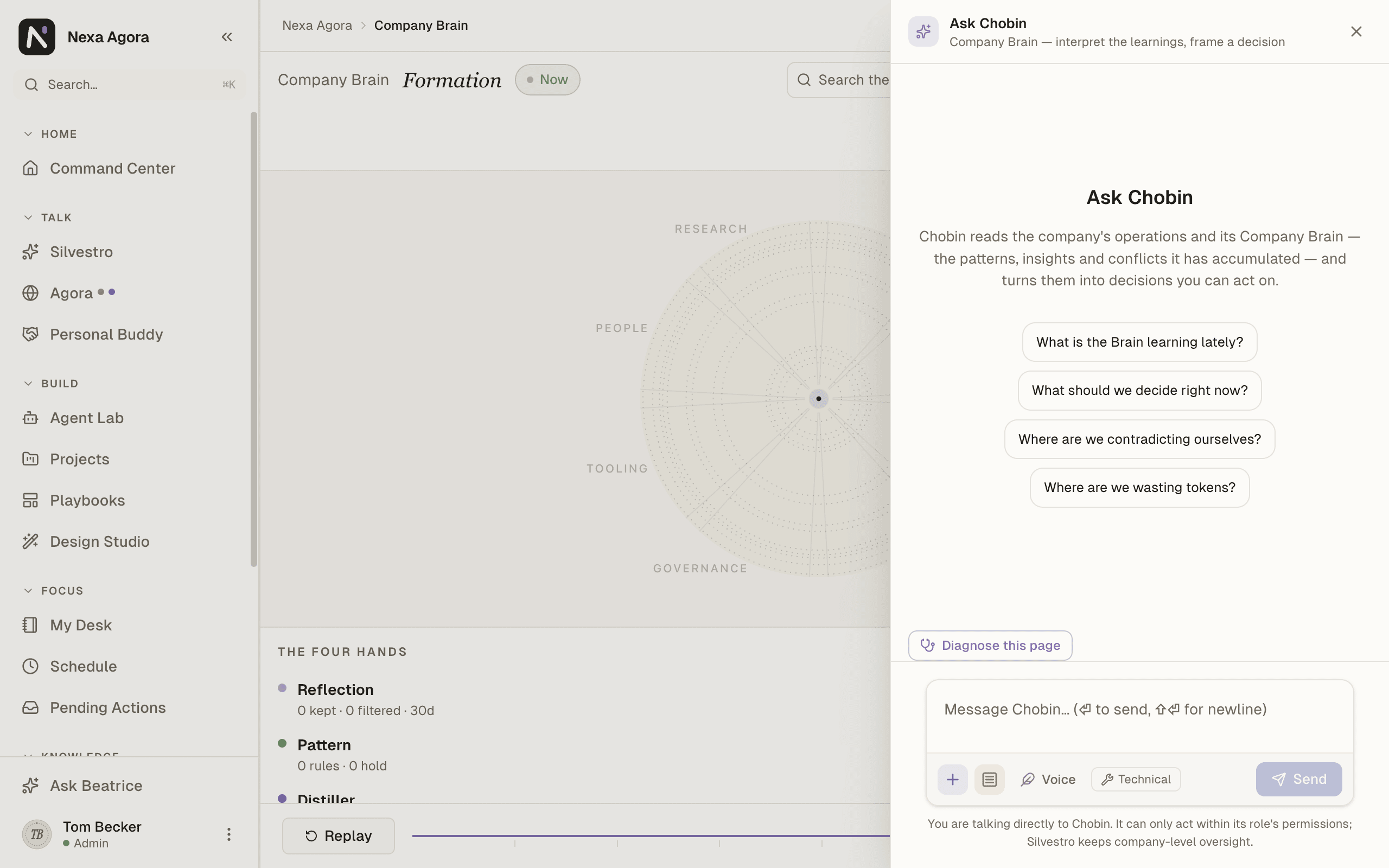Screen dimensions: 1389x868
Task: Open Design Studio wand icon
Action: 30,541
